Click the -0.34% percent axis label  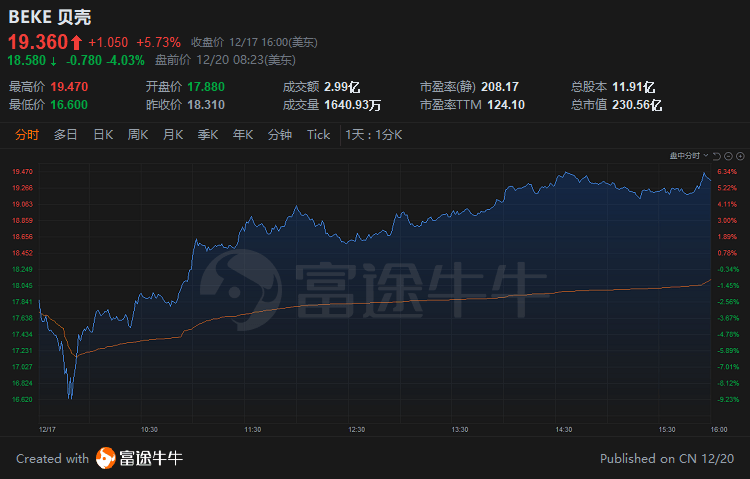click(728, 269)
